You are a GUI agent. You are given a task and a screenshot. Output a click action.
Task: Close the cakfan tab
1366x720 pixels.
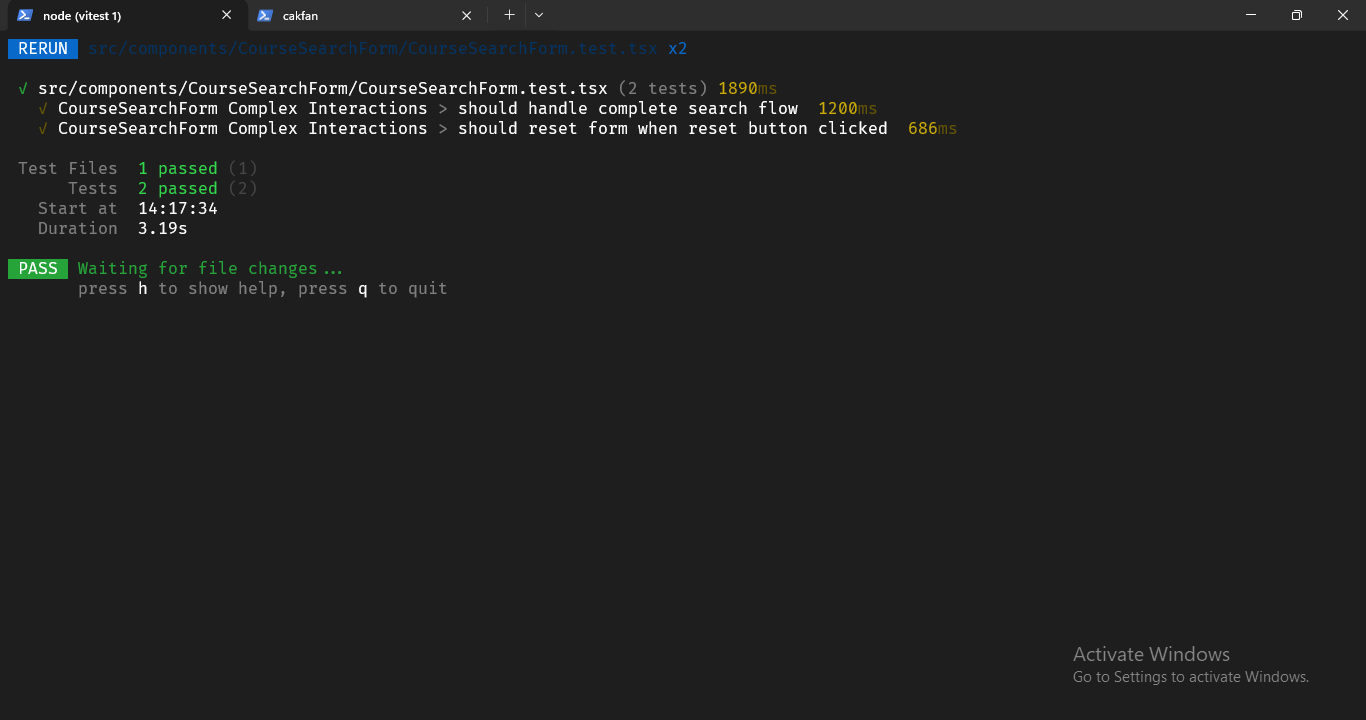tap(466, 15)
